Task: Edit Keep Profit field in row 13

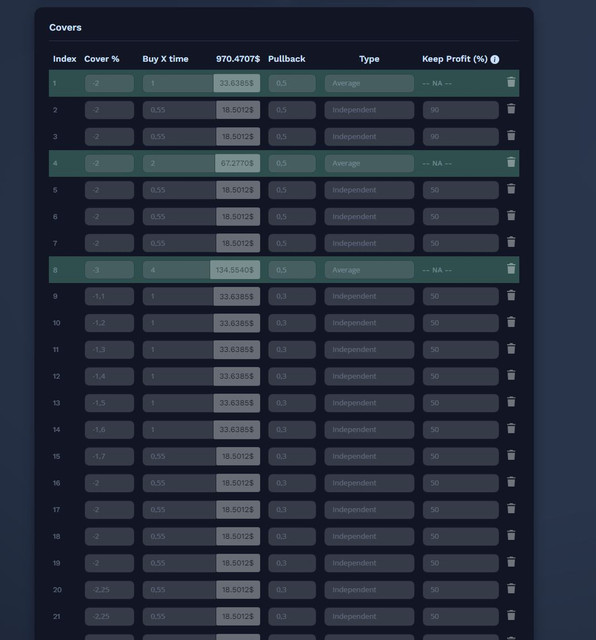Action: (460, 403)
